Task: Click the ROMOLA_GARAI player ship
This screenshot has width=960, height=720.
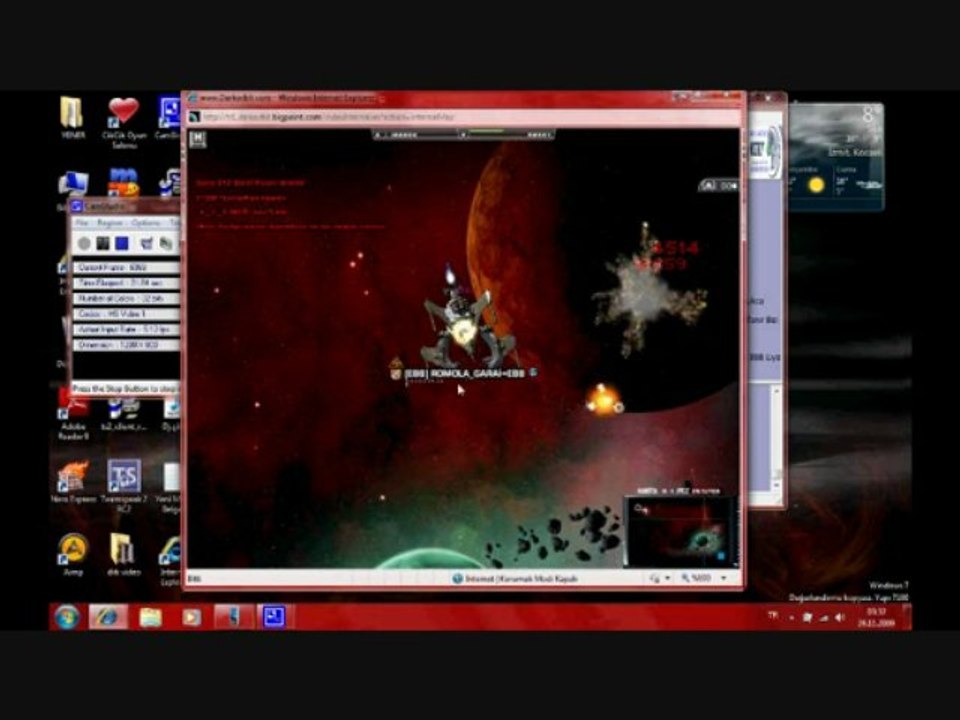Action: (466, 323)
